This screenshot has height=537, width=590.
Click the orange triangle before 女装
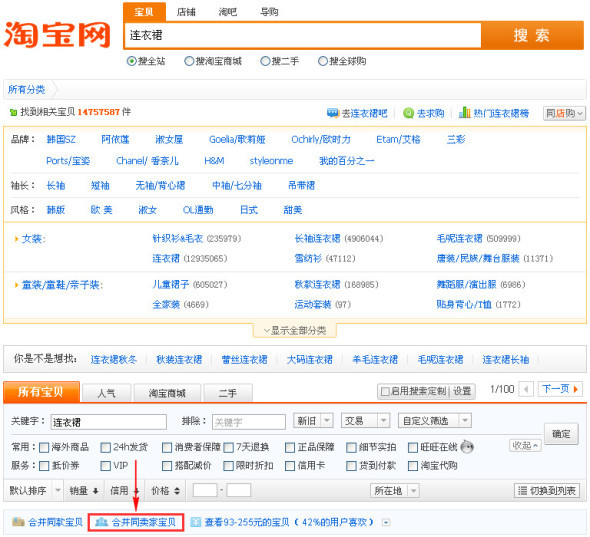click(x=16, y=239)
